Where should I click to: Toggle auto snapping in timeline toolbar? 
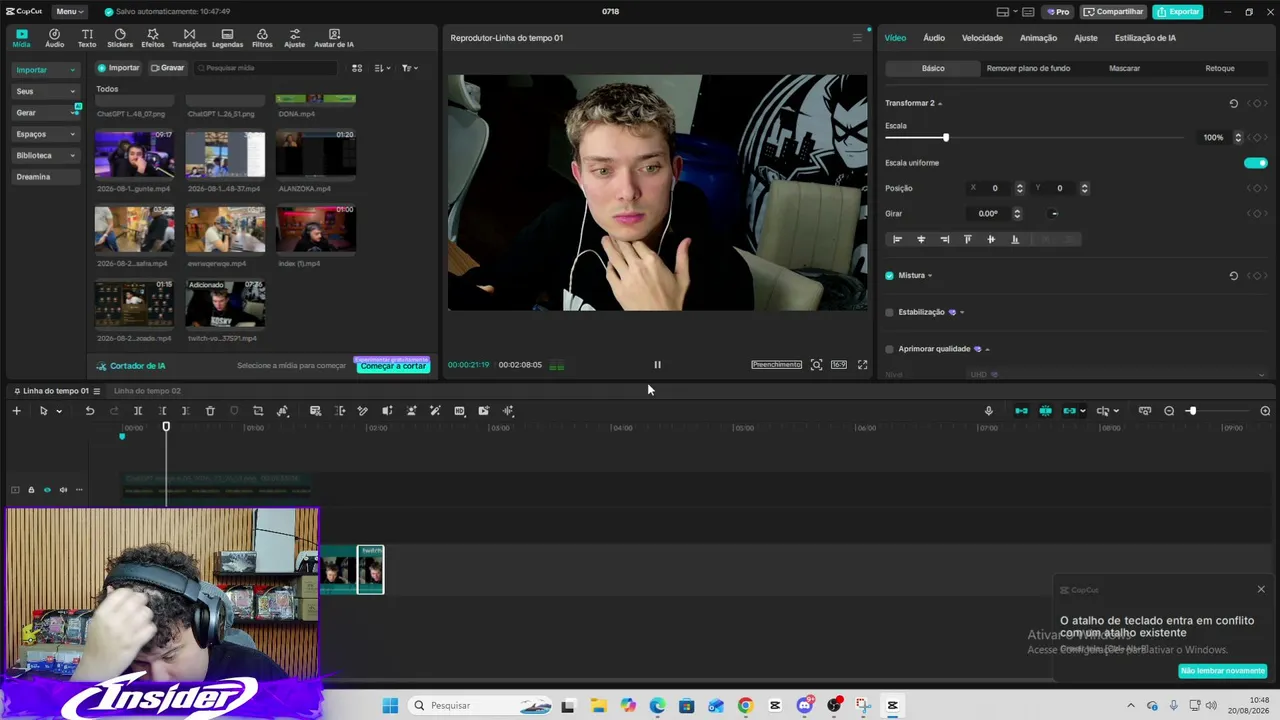1045,411
